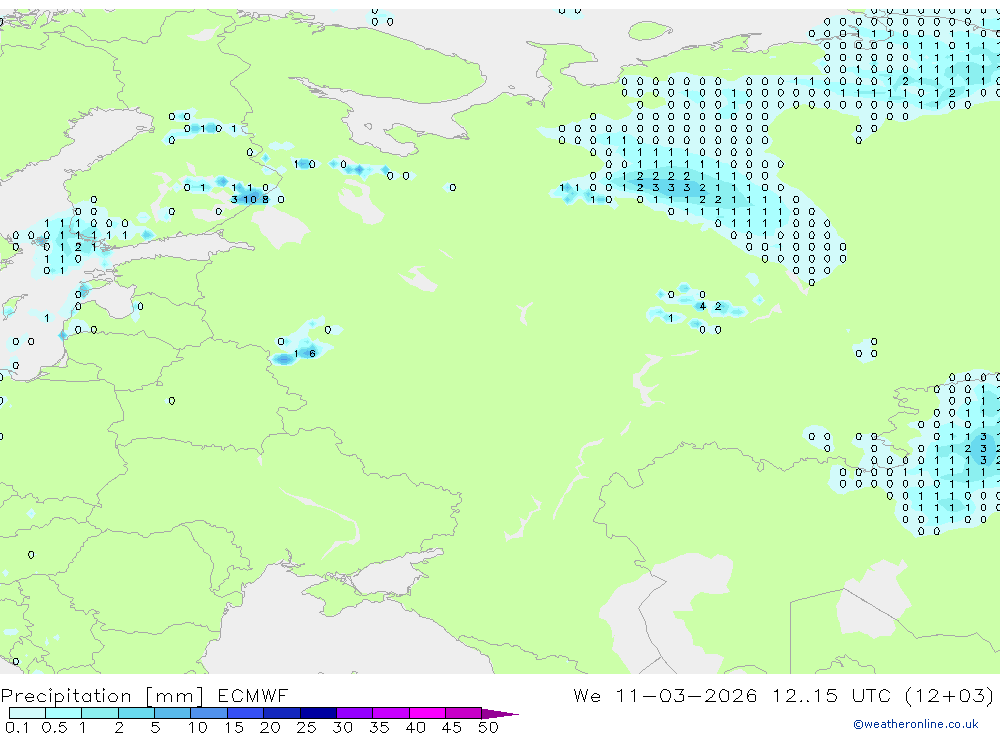Select the 2–5 mm legend color segment
This screenshot has width=1000, height=733.
tap(136, 713)
